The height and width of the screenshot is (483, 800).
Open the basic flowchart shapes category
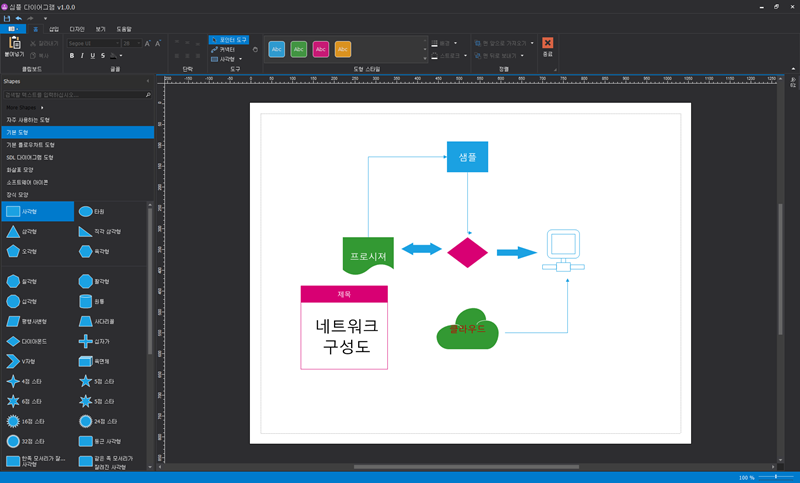pos(77,145)
